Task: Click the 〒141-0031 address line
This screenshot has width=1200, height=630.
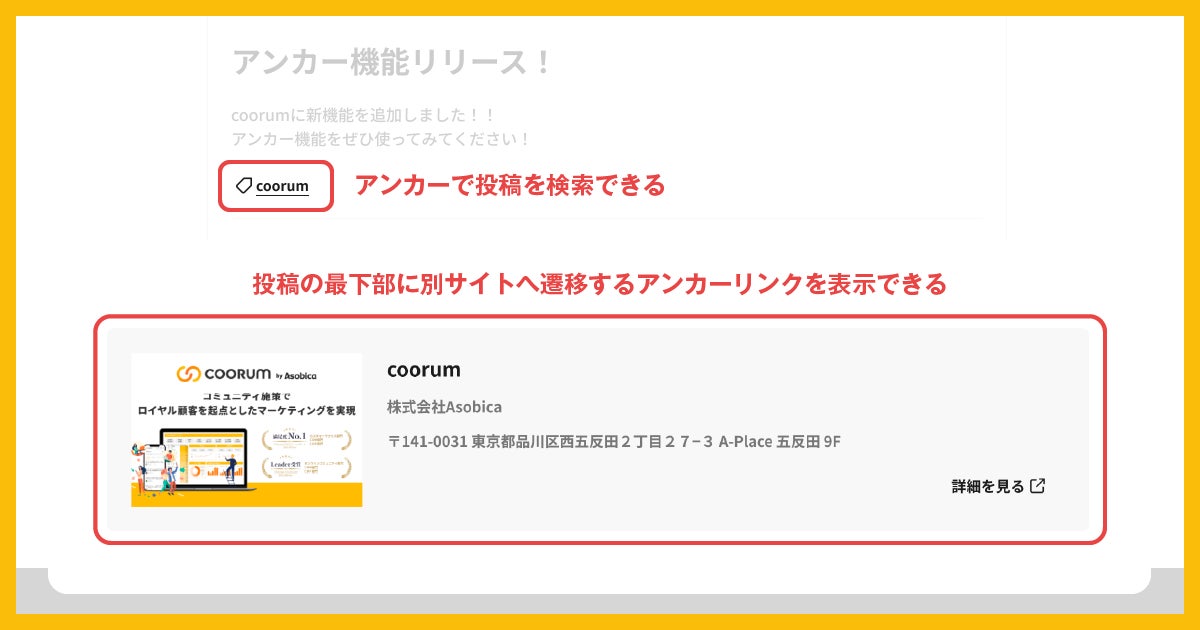Action: (614, 441)
